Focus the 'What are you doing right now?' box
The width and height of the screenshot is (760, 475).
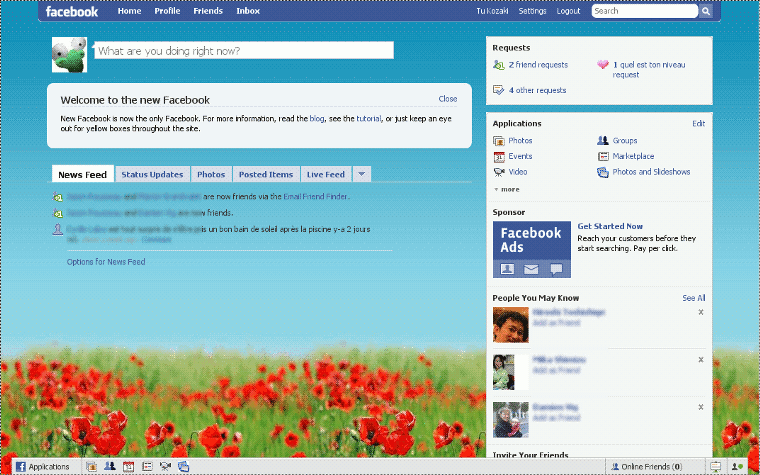pyautogui.click(x=244, y=50)
